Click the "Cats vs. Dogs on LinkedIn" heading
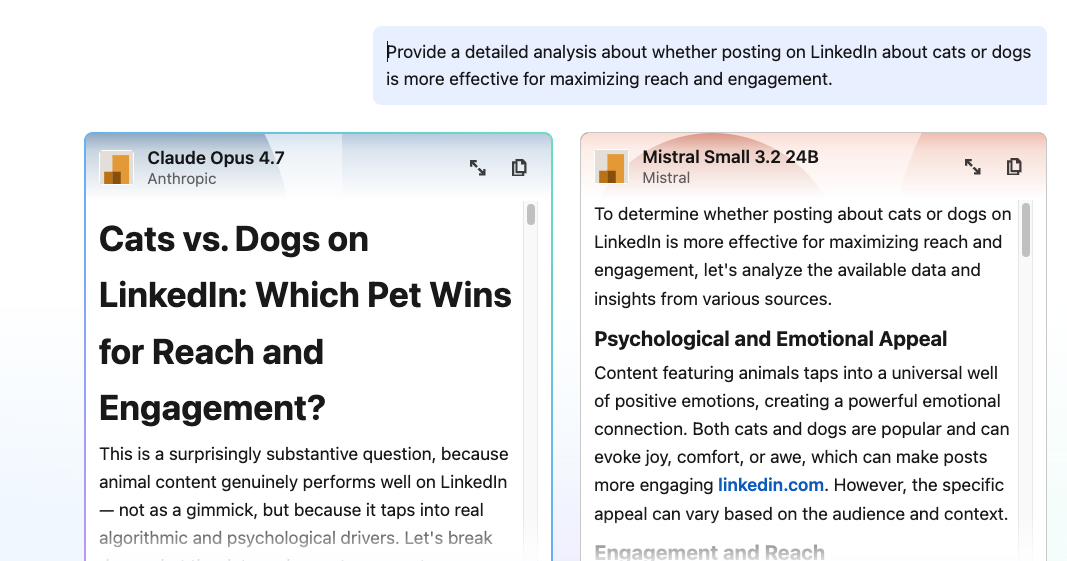 [x=305, y=323]
